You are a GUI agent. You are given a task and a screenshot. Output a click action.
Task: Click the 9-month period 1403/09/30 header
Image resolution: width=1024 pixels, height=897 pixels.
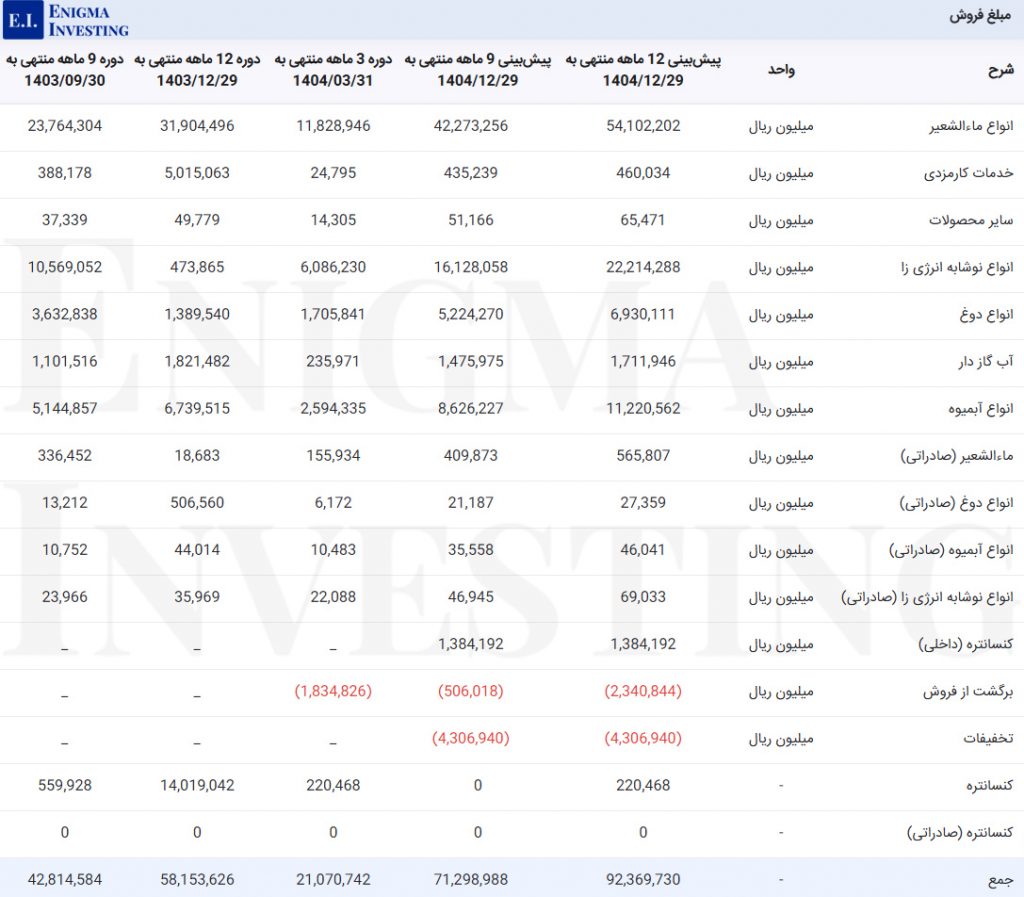55,70
